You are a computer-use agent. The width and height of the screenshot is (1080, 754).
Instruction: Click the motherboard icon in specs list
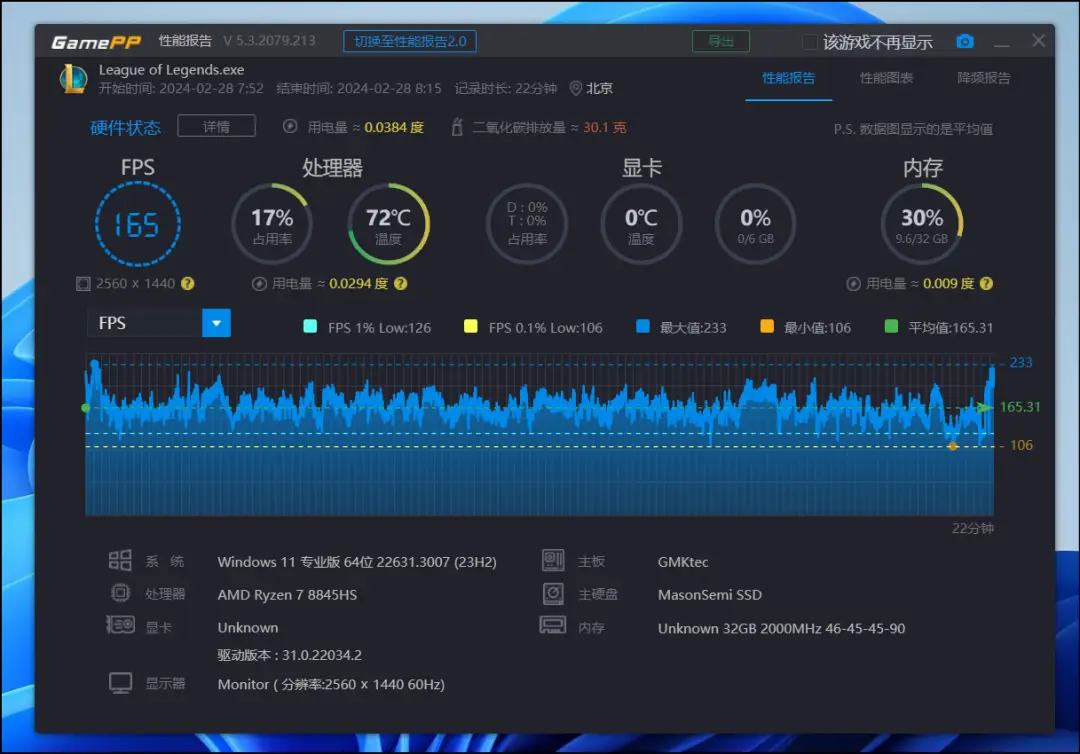pos(553,561)
